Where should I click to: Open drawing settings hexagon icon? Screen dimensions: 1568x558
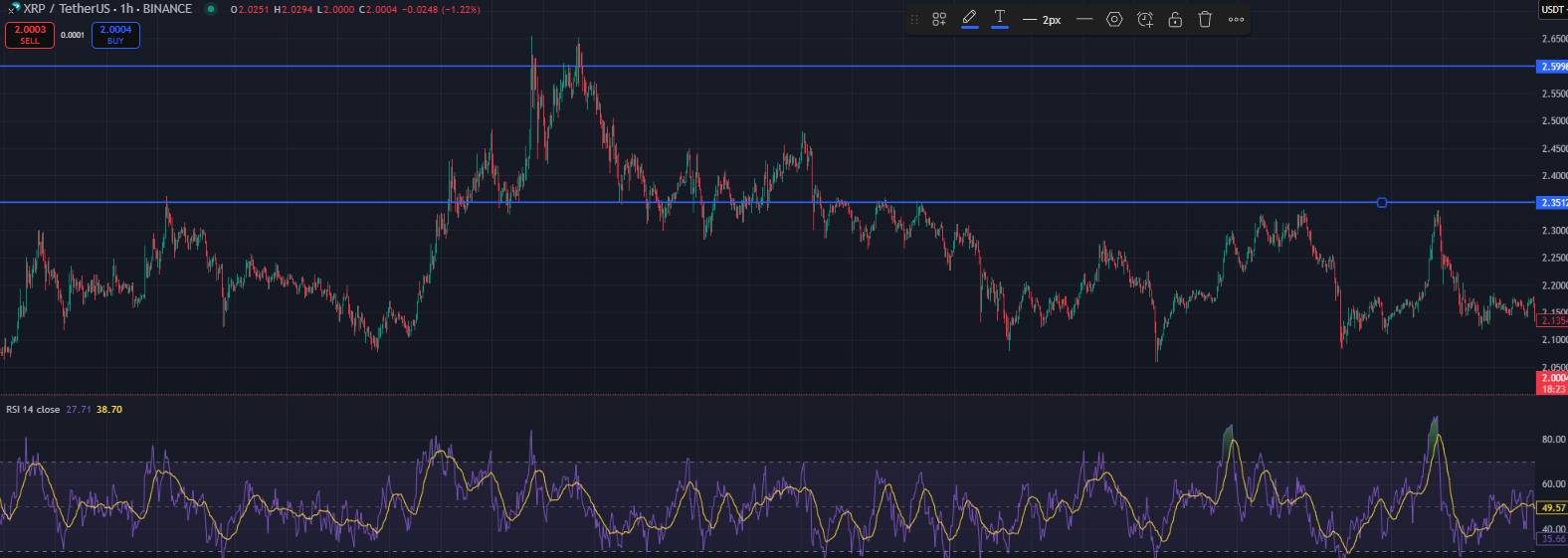(x=1114, y=19)
